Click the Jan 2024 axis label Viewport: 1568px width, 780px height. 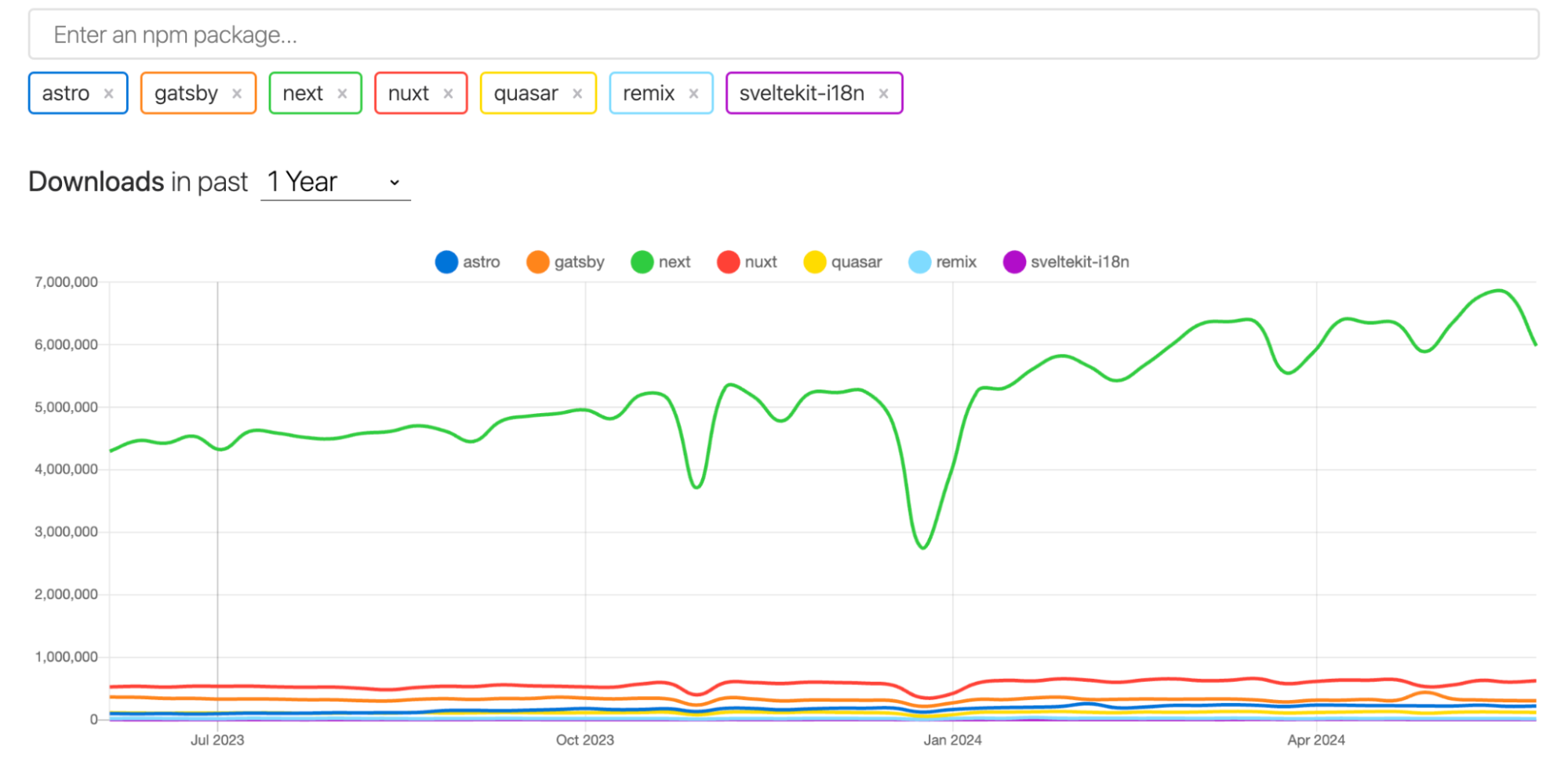tap(952, 740)
